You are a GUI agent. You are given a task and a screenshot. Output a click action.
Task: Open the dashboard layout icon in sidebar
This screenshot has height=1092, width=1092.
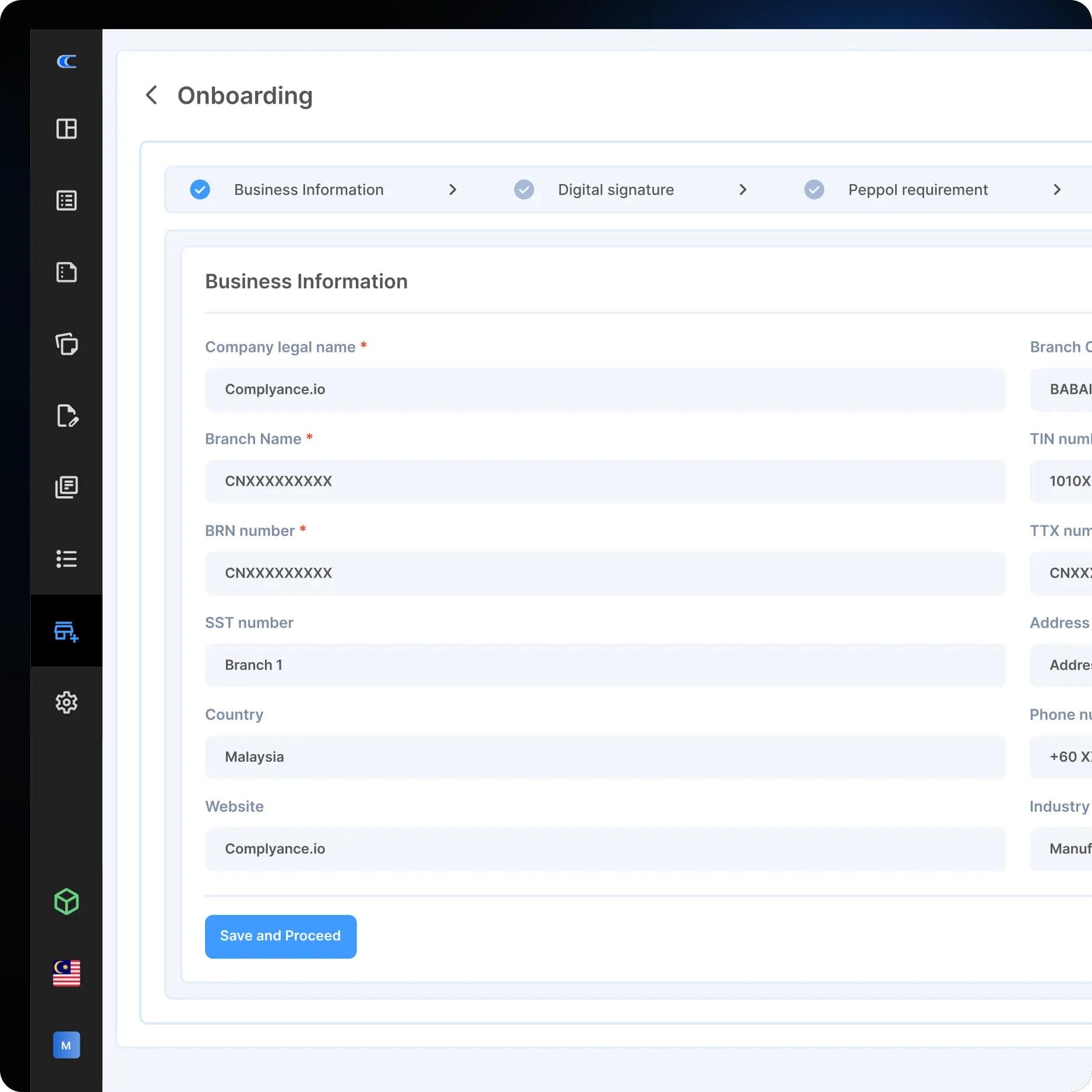(66, 129)
